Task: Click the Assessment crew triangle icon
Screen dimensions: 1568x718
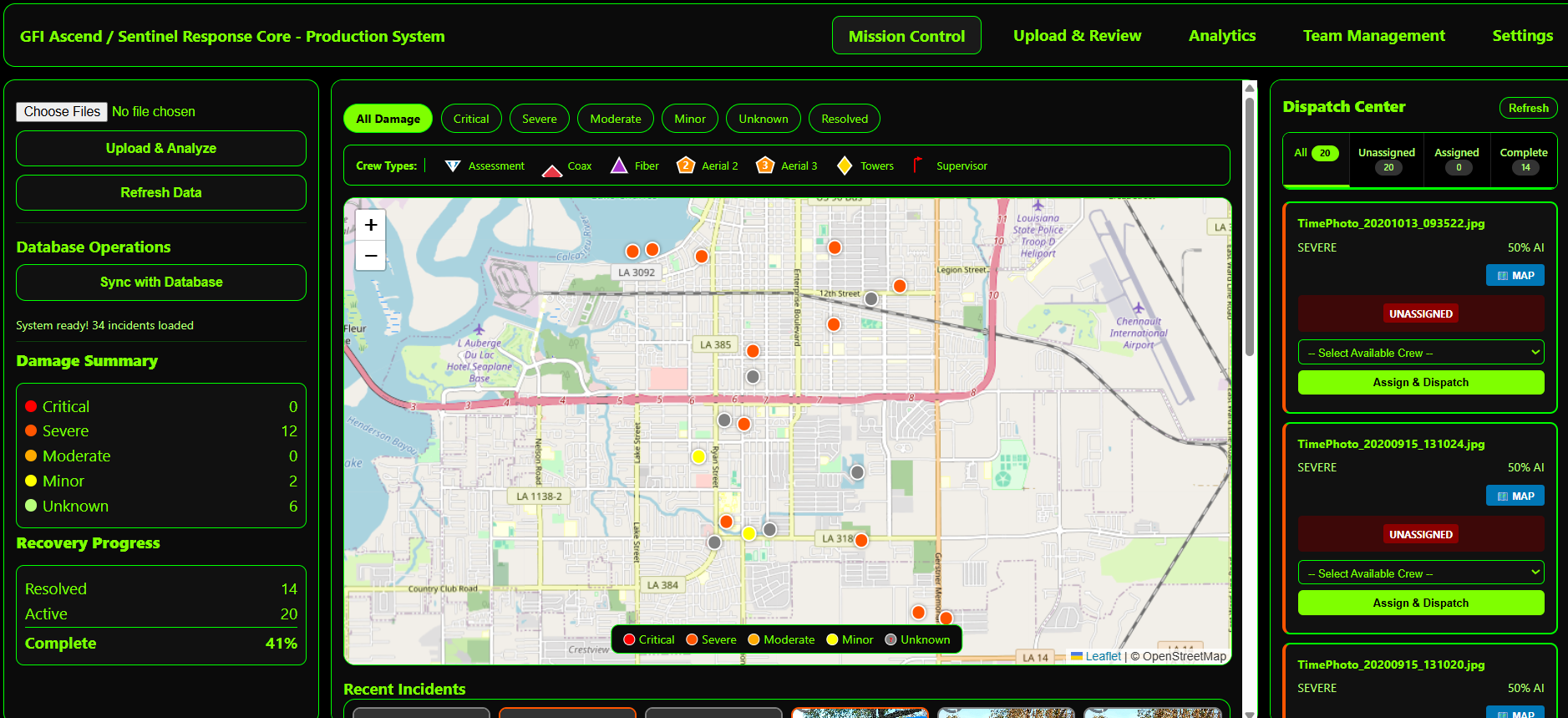Action: (453, 166)
